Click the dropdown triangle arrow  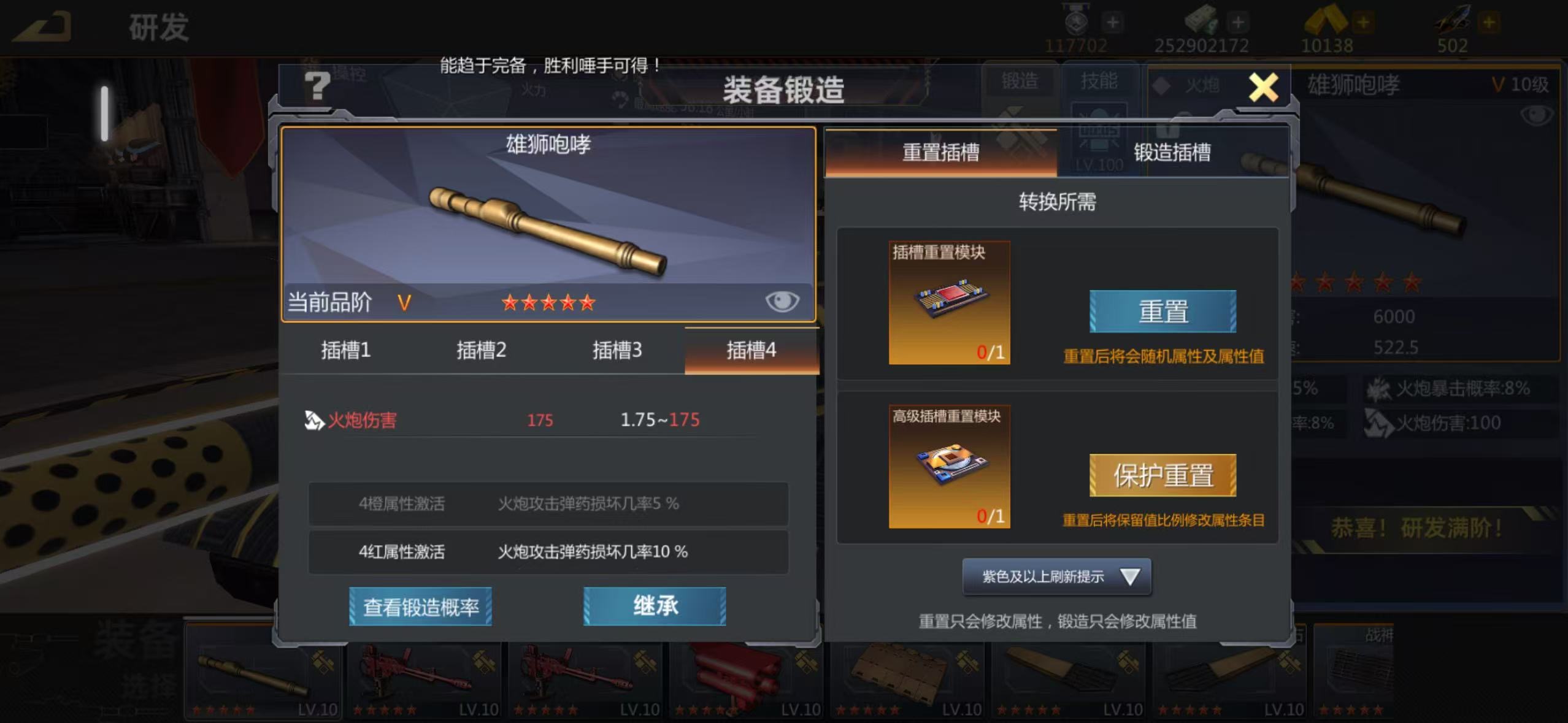pos(1129,576)
